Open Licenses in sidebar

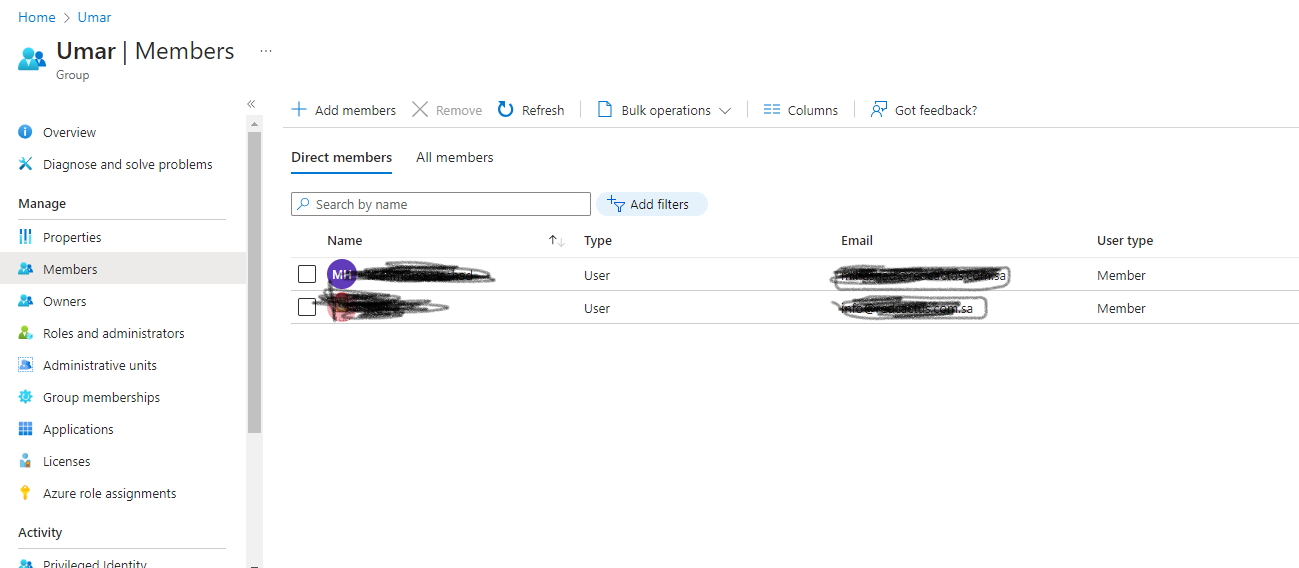click(x=66, y=461)
